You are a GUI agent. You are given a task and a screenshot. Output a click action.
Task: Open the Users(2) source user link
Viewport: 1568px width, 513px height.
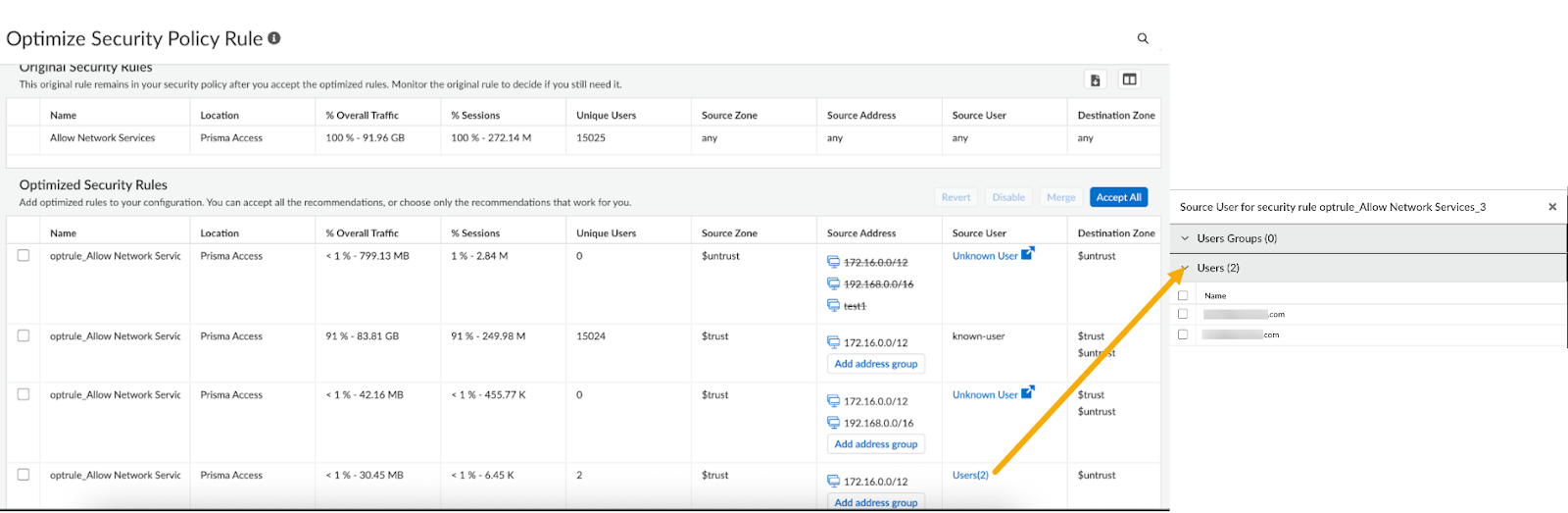pyautogui.click(x=970, y=475)
